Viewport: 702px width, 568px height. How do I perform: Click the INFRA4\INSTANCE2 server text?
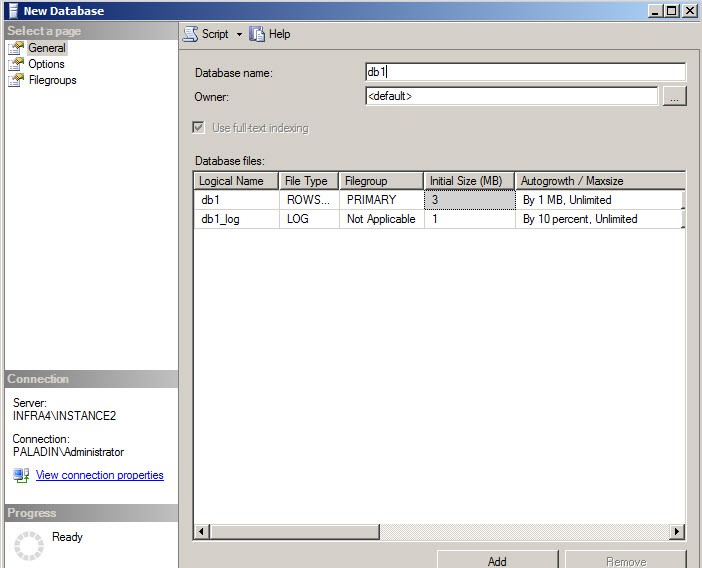(x=64, y=416)
